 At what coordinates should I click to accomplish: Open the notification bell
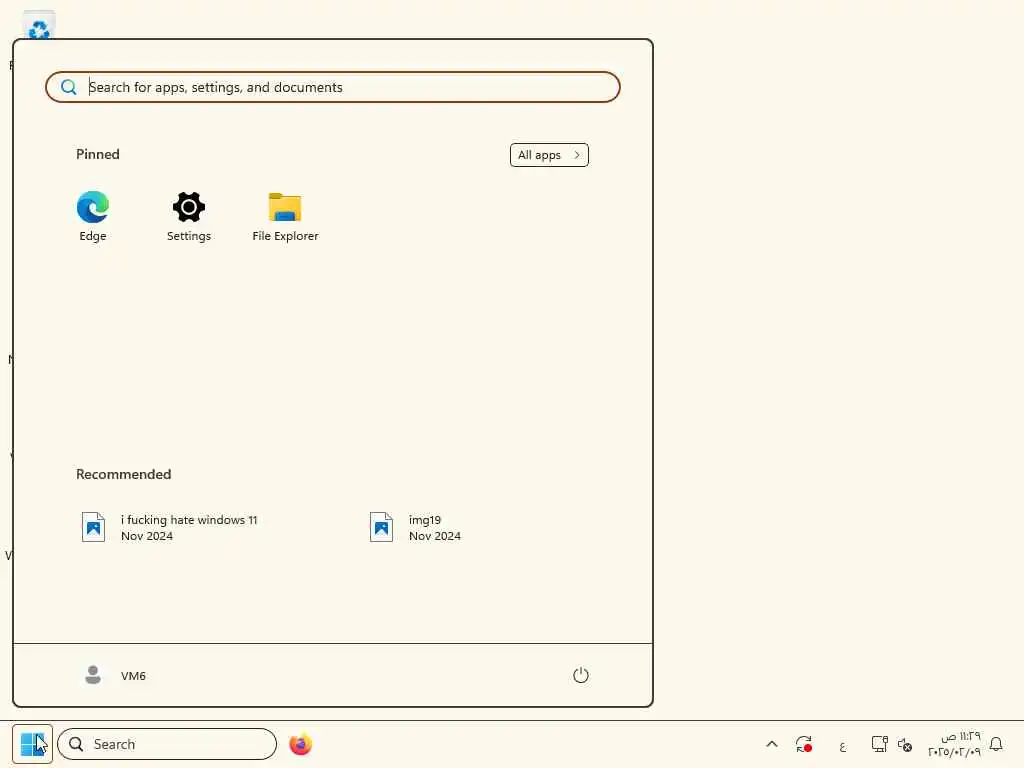point(996,744)
